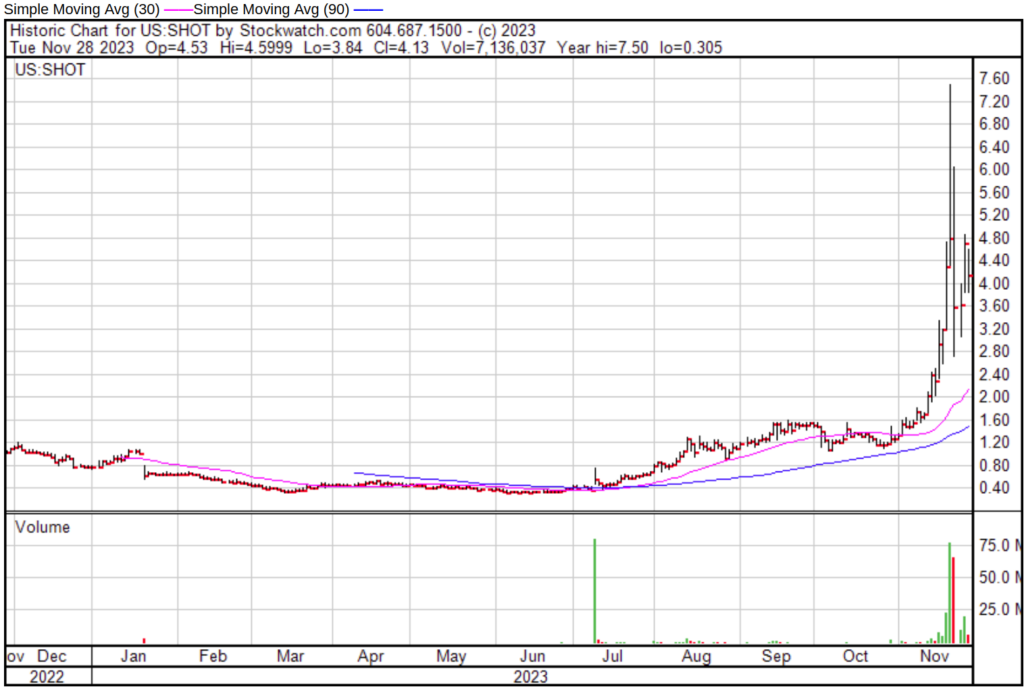This screenshot has height=687, width=1024.
Task: Click the Volume panel label
Action: pyautogui.click(x=42, y=527)
